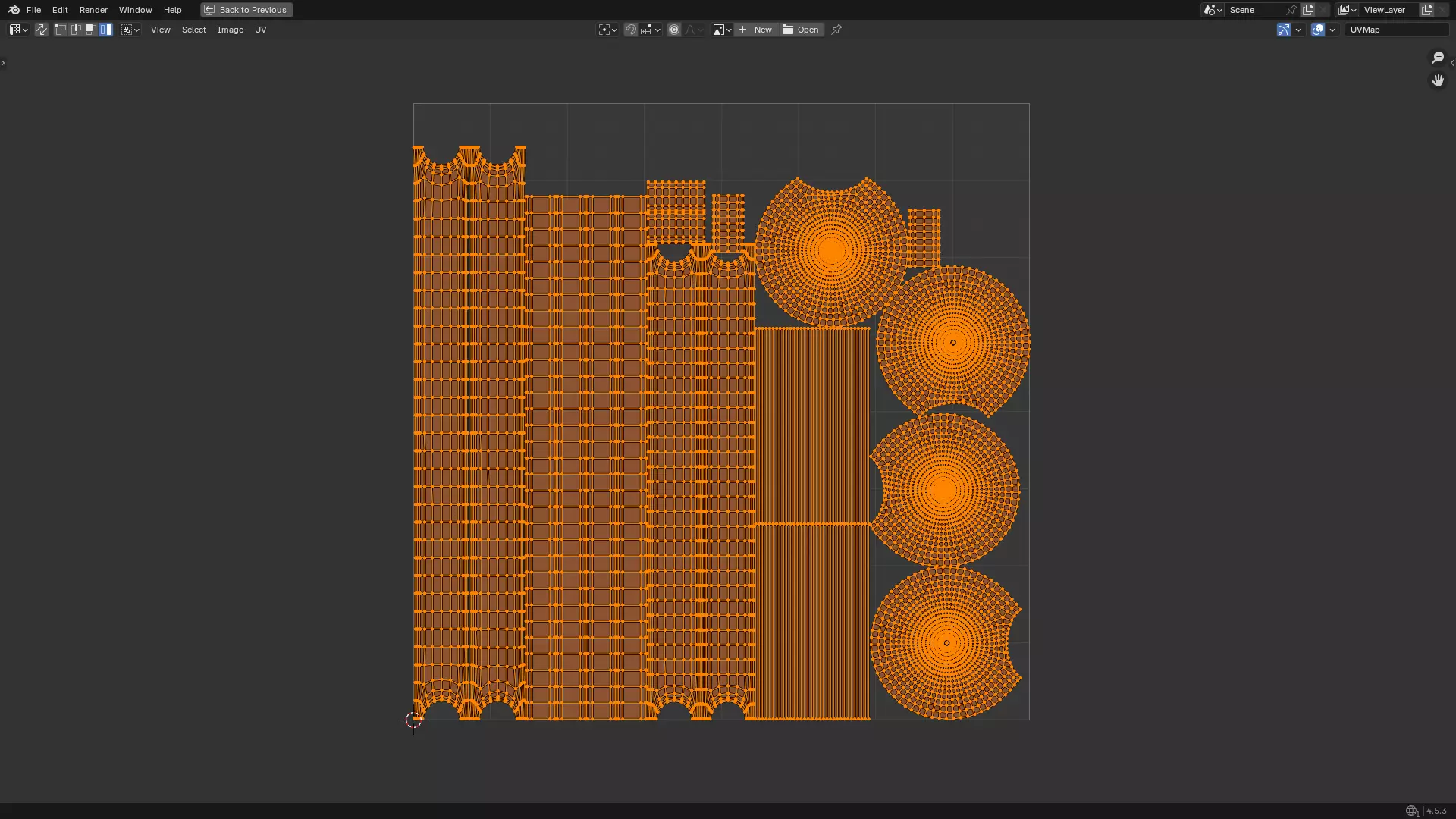The image size is (1456, 819).
Task: Select vertex selection mode
Action: point(61,30)
